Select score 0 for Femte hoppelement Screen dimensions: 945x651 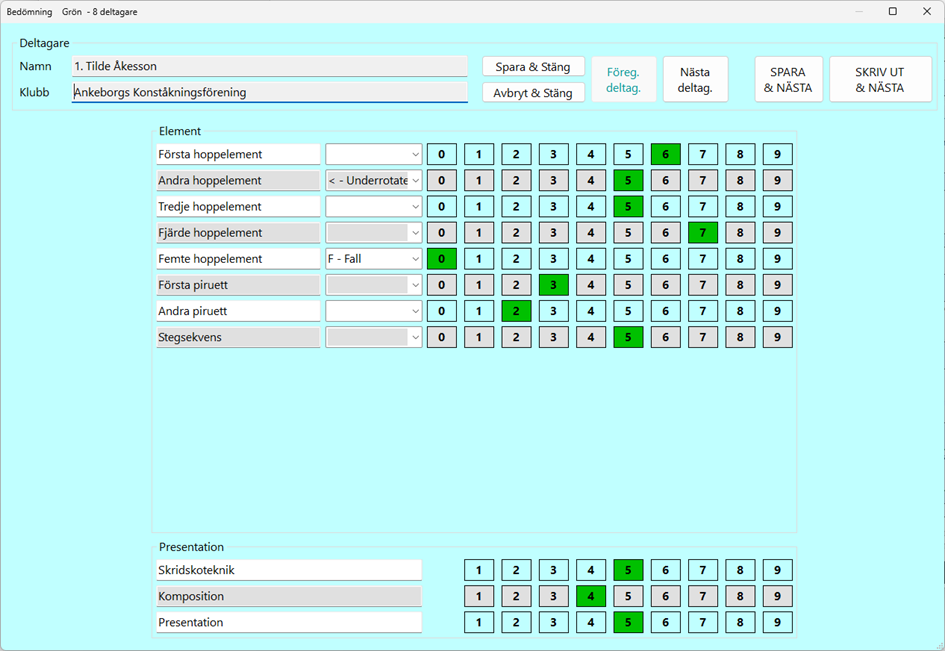[x=442, y=259]
